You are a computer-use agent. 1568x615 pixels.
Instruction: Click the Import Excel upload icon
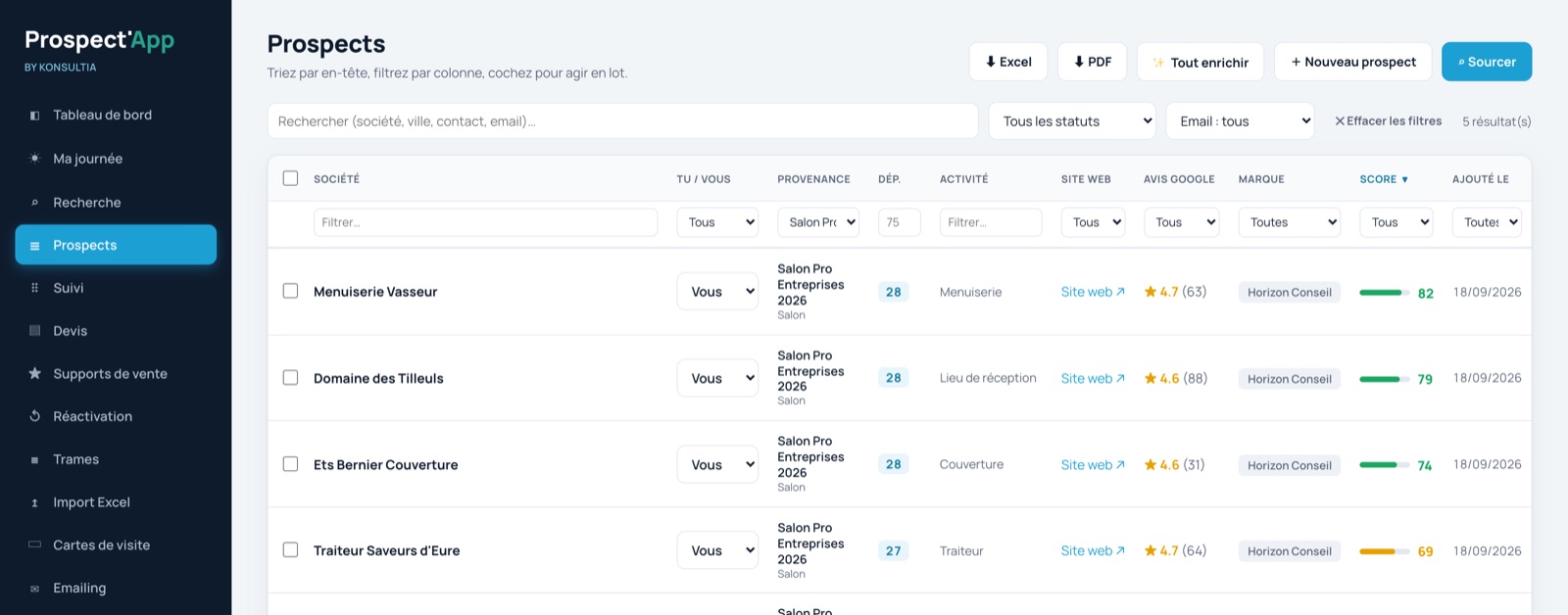[x=34, y=502]
